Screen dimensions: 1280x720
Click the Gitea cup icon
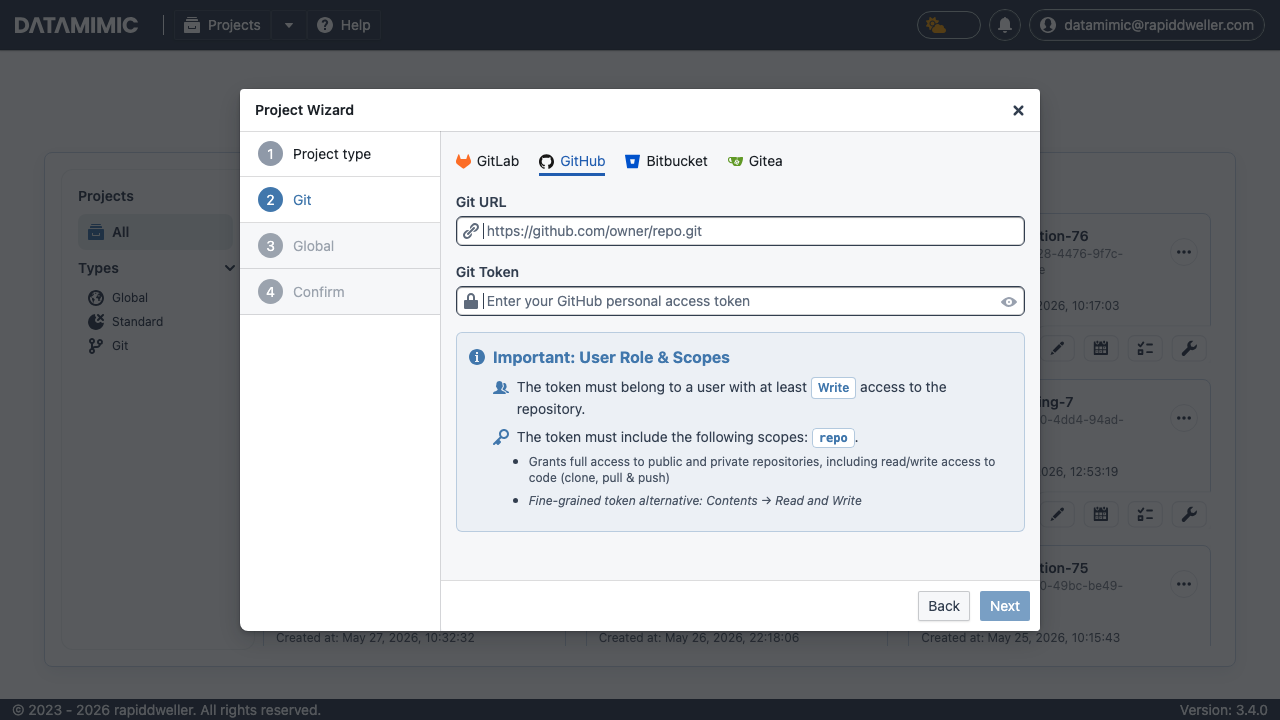735,162
